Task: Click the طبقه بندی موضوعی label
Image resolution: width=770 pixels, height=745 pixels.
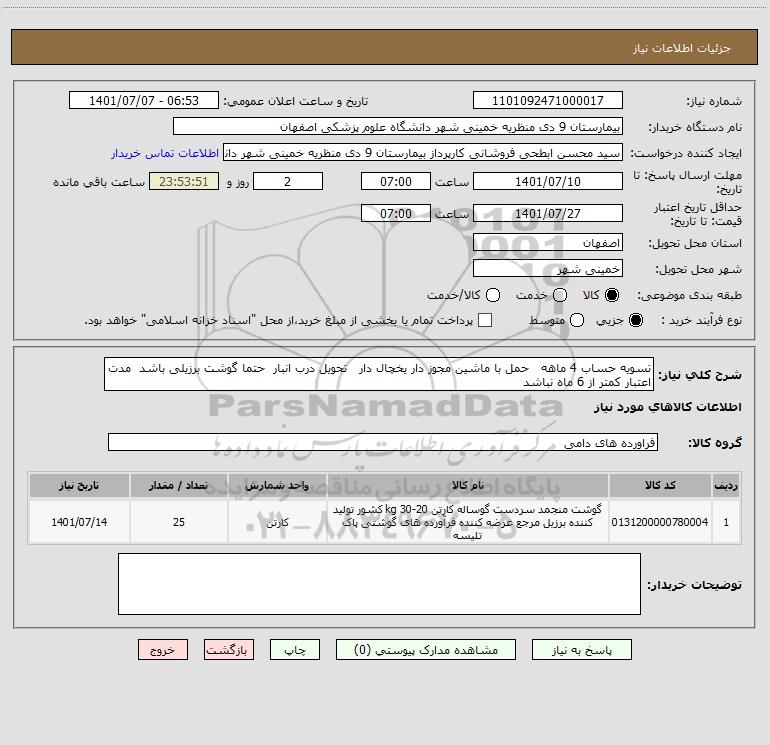Action: pyautogui.click(x=689, y=296)
